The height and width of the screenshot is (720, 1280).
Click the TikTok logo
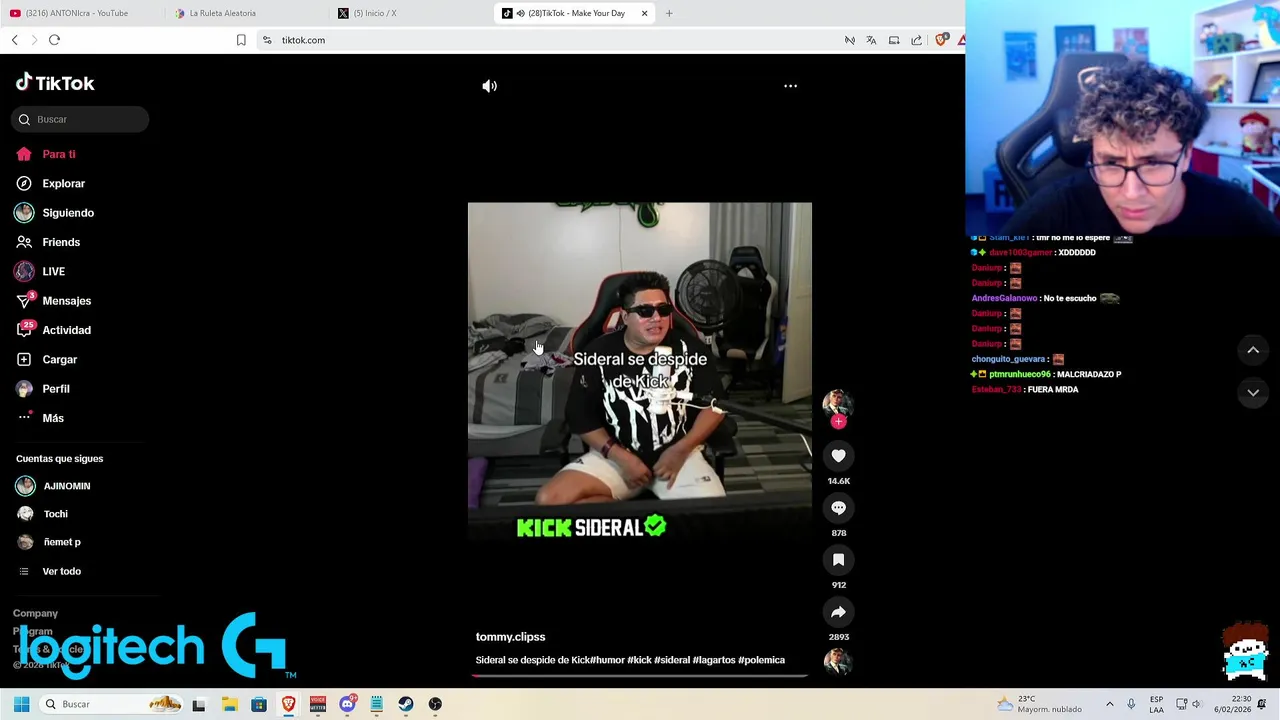[55, 83]
